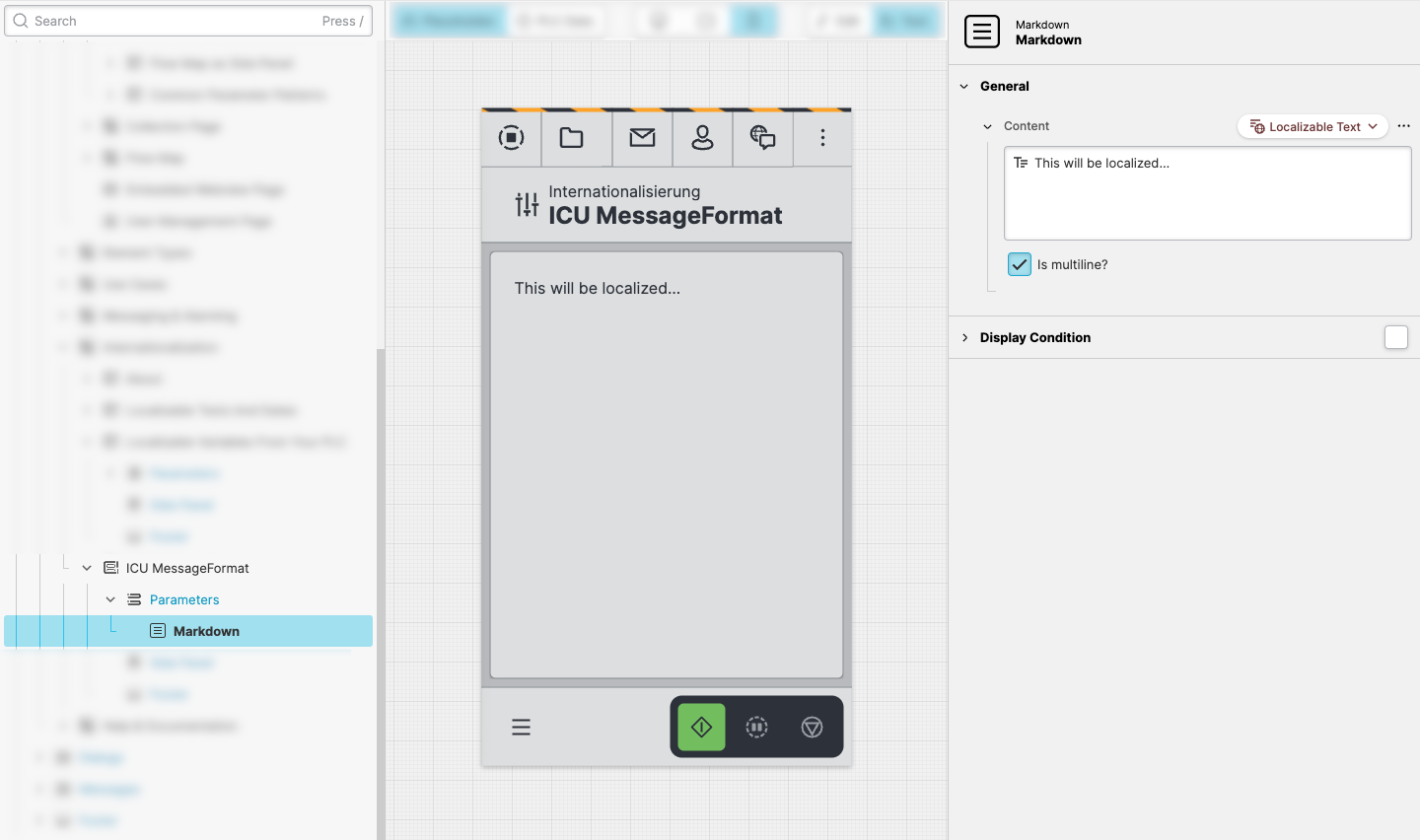Click the stop-circle icon in preview toolbar
This screenshot has height=840, width=1420.
(x=511, y=138)
